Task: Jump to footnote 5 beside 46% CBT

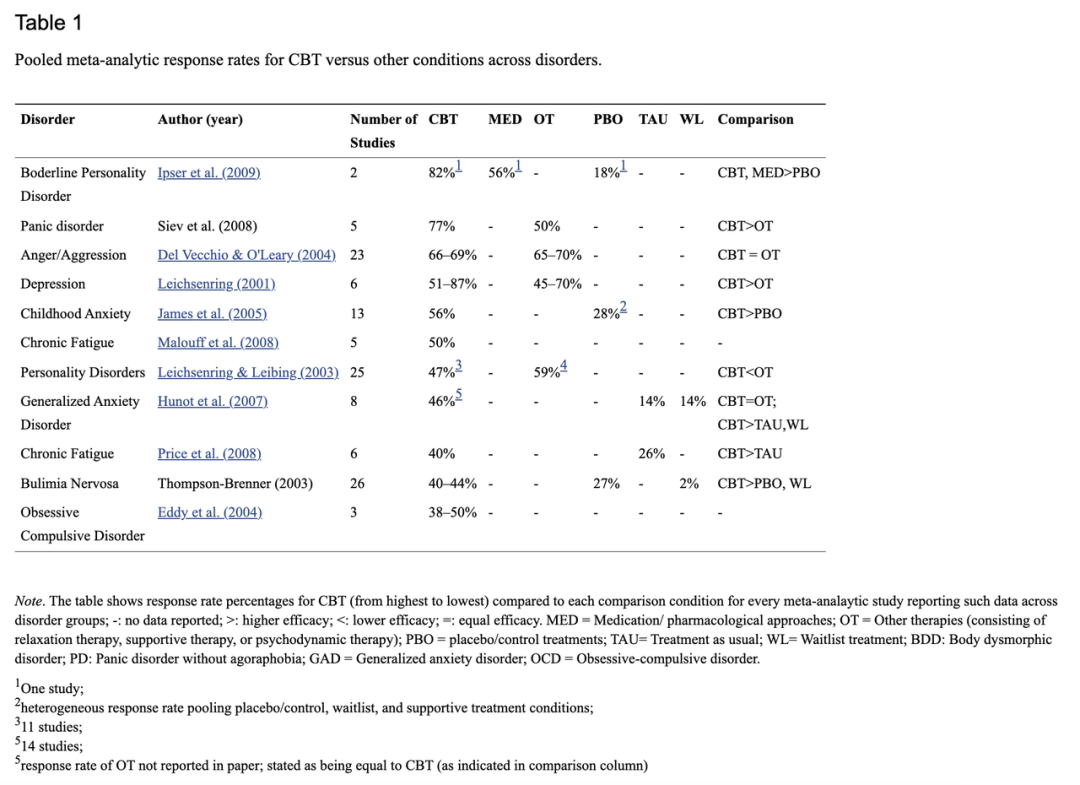Action: [x=459, y=395]
